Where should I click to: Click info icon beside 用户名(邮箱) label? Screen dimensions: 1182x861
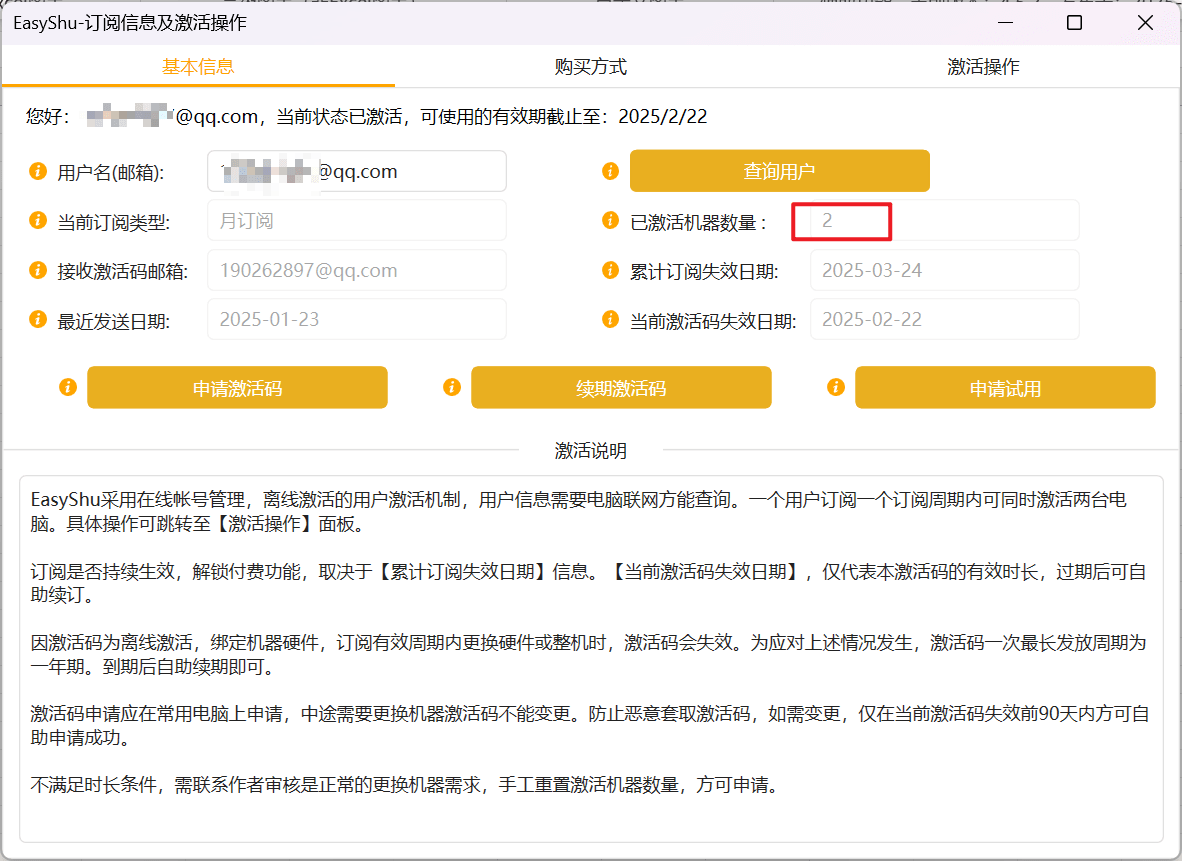(38, 171)
